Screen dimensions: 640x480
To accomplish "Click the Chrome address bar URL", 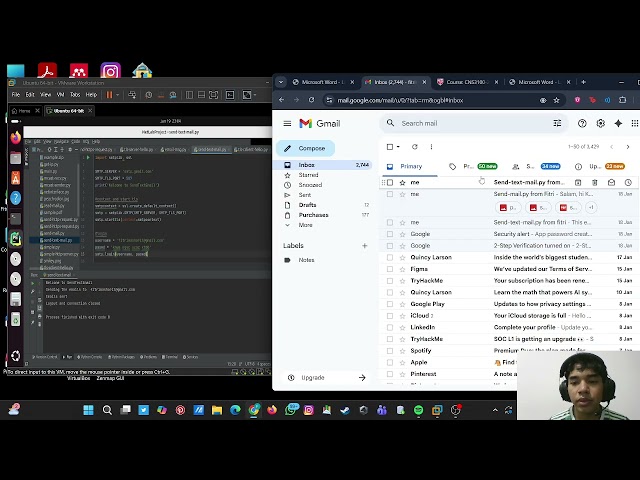I will coord(400,100).
